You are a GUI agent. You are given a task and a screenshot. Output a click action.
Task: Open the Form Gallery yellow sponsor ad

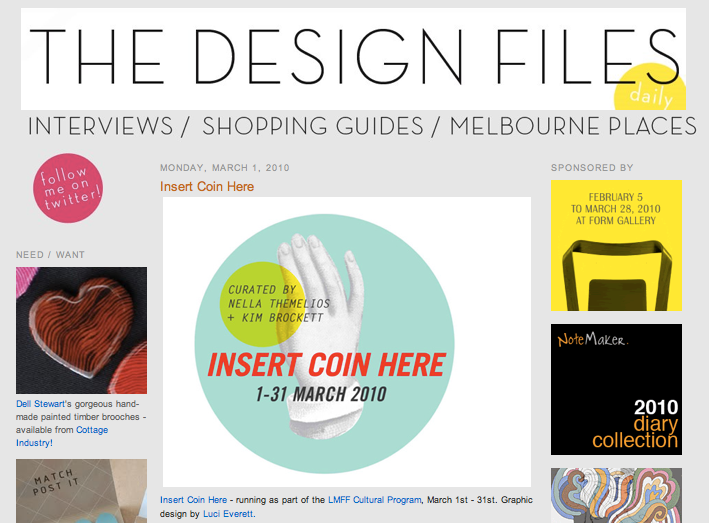[x=616, y=245]
